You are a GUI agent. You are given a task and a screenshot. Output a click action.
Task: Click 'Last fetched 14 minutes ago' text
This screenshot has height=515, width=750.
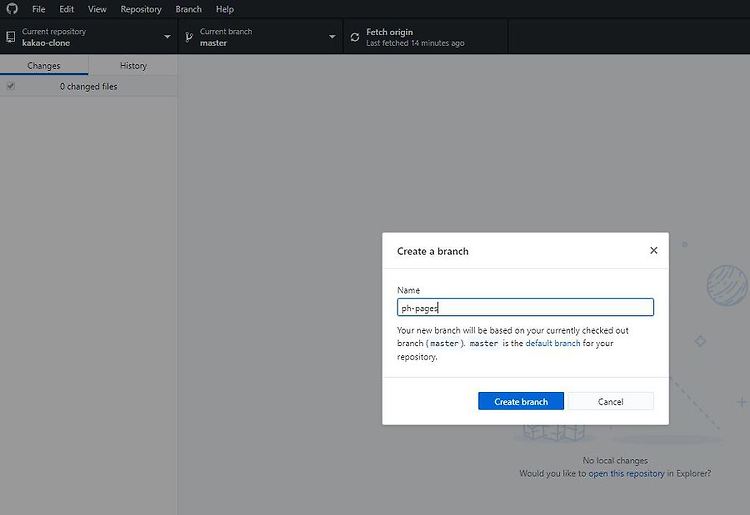[x=415, y=43]
